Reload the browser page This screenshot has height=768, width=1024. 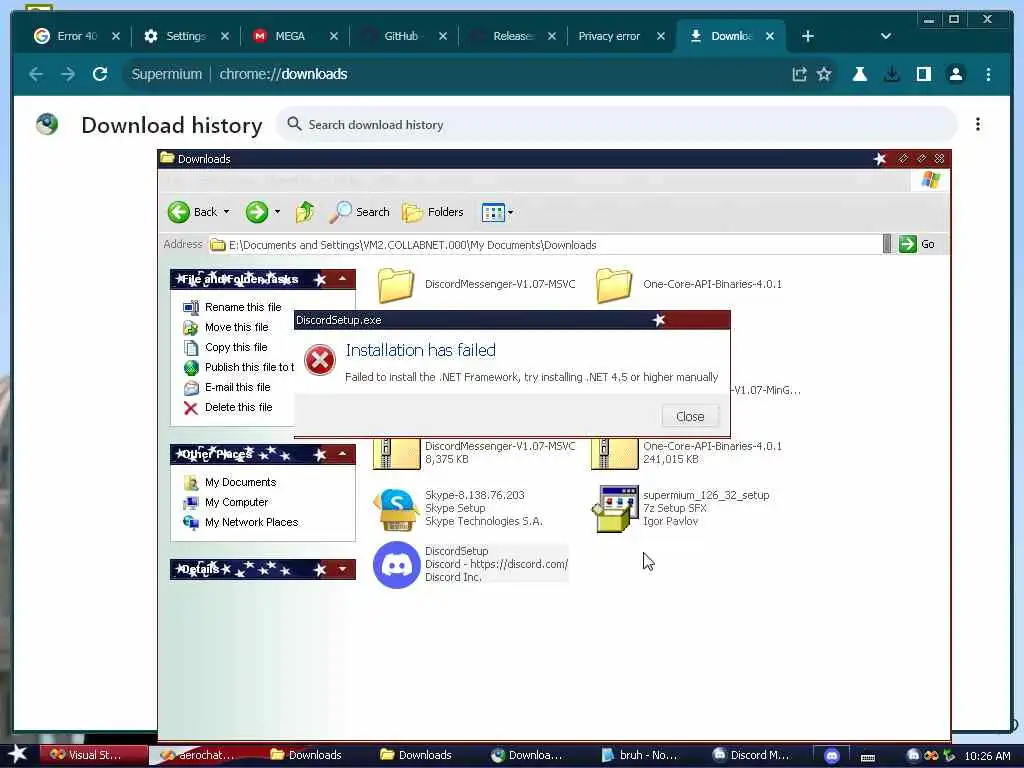pyautogui.click(x=100, y=74)
